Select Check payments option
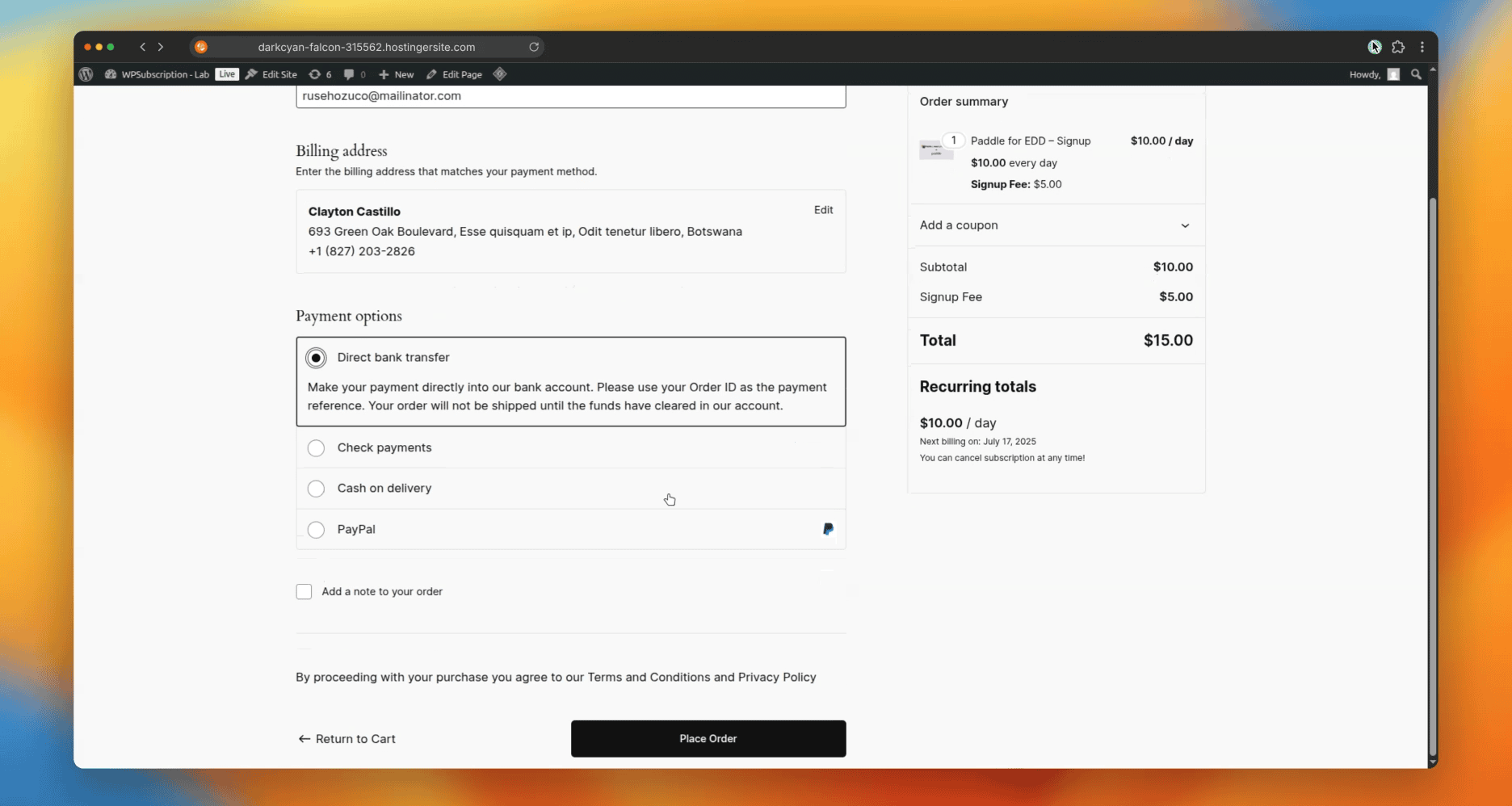The width and height of the screenshot is (1512, 806). pos(316,448)
